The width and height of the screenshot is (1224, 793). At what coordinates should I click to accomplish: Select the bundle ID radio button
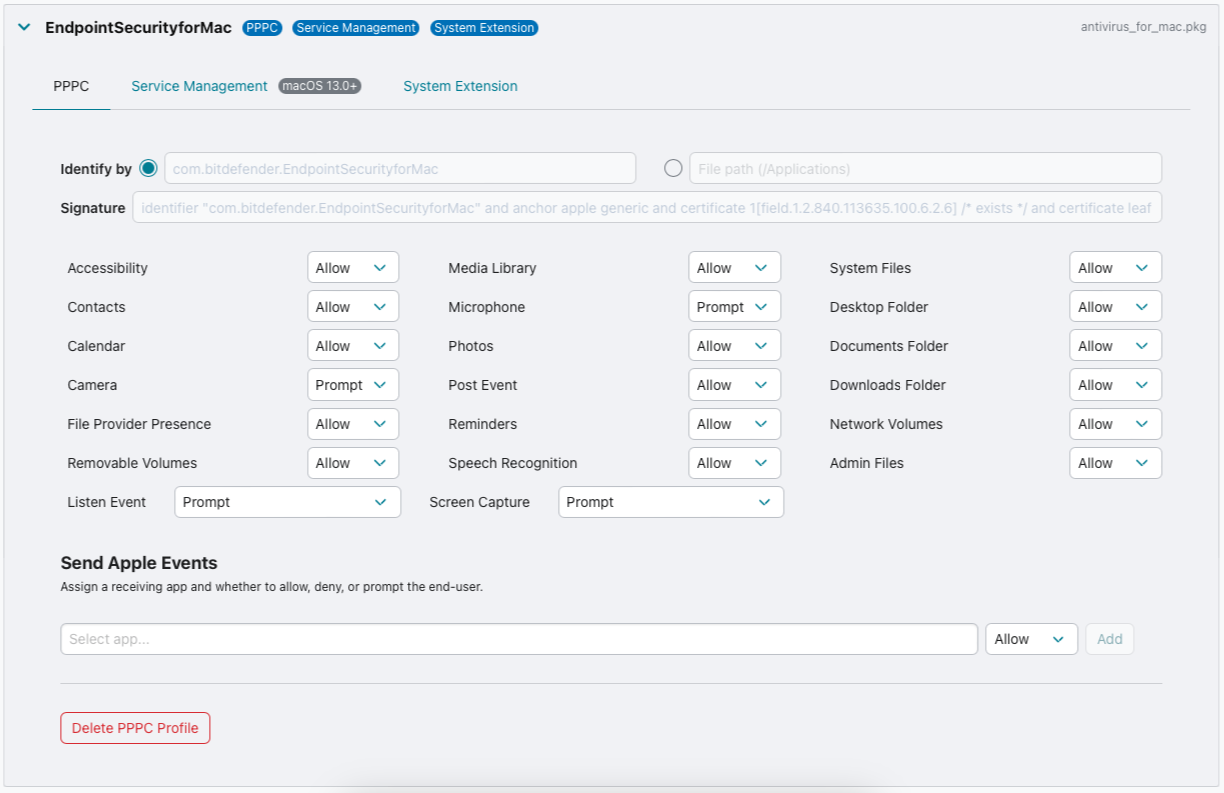(x=149, y=168)
